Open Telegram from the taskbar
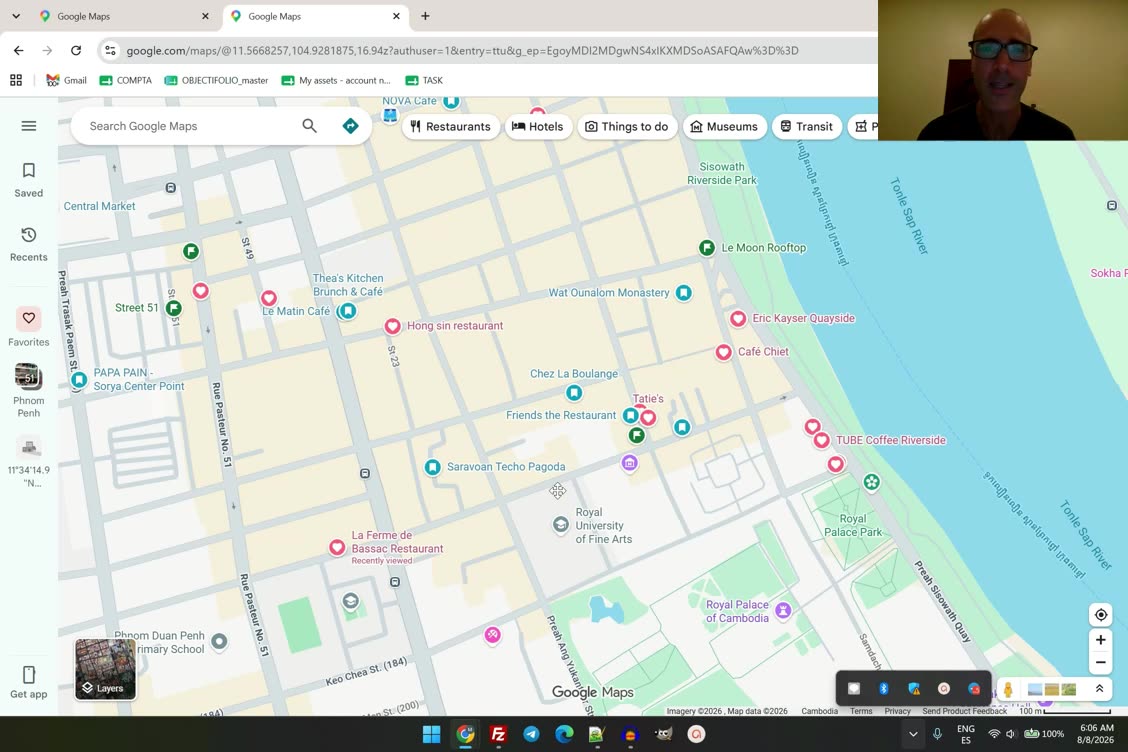Image resolution: width=1128 pixels, height=752 pixels. 531,734
